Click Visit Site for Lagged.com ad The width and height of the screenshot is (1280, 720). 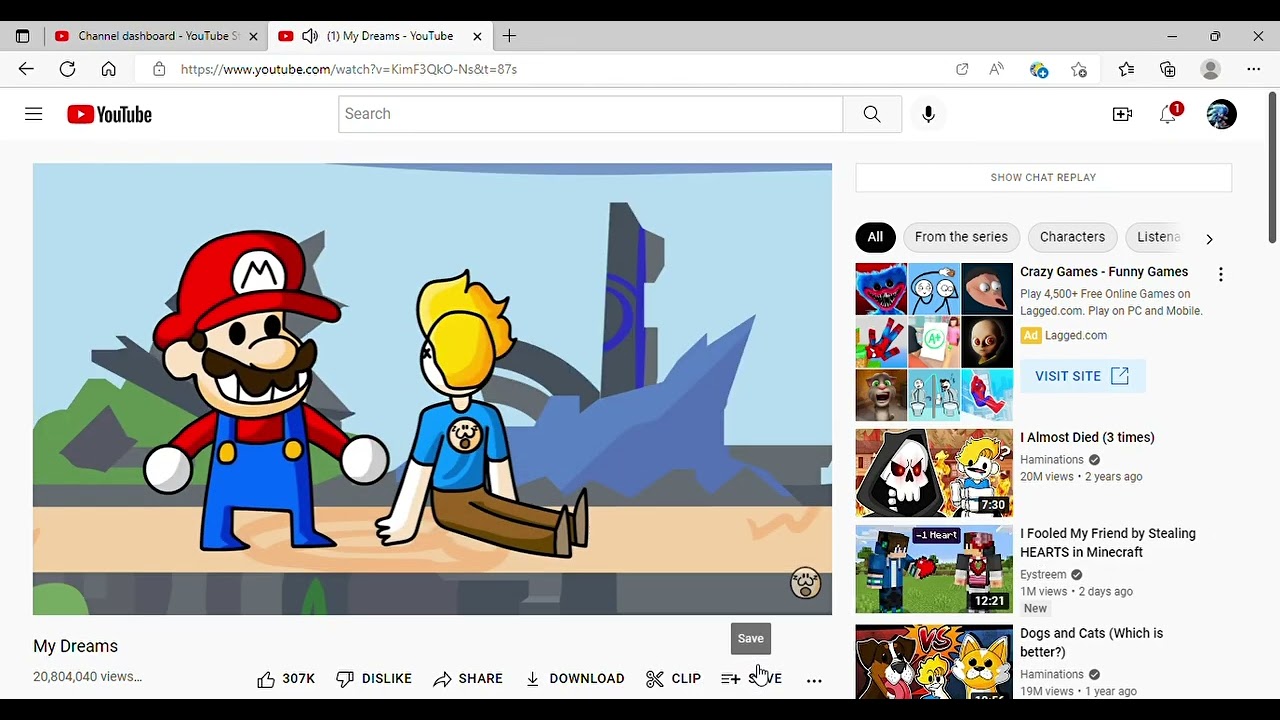[1082, 376]
